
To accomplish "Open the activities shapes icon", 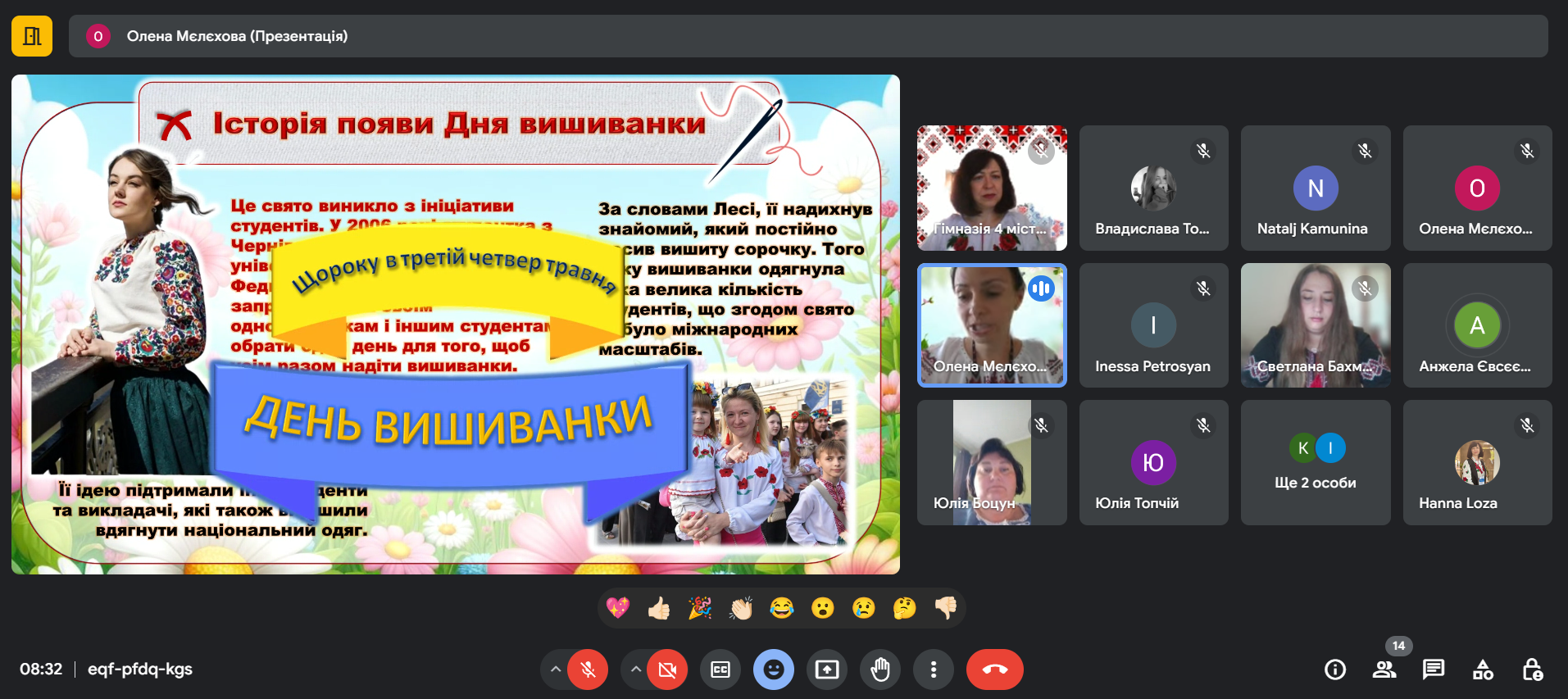I will (x=1482, y=669).
